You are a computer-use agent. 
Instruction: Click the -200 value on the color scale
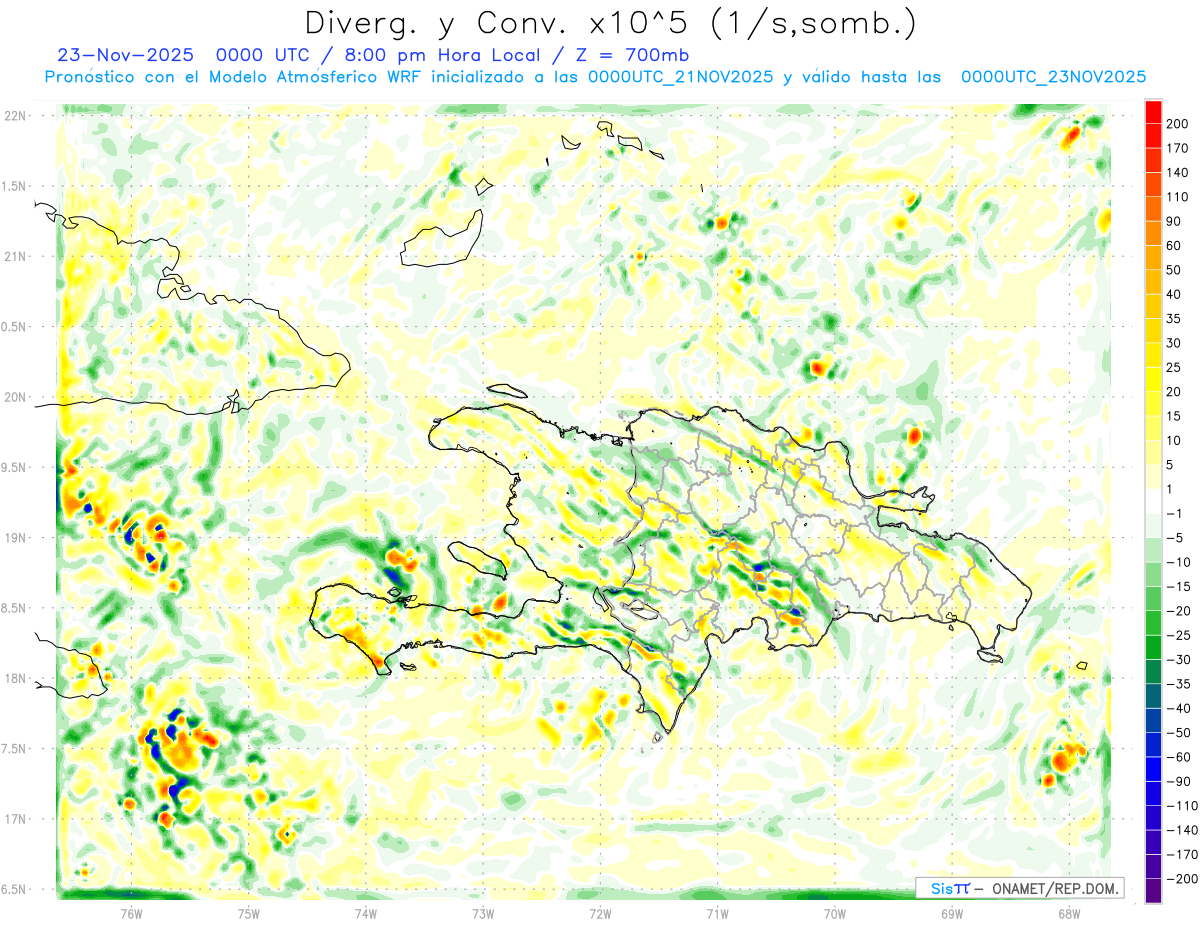tap(1182, 878)
